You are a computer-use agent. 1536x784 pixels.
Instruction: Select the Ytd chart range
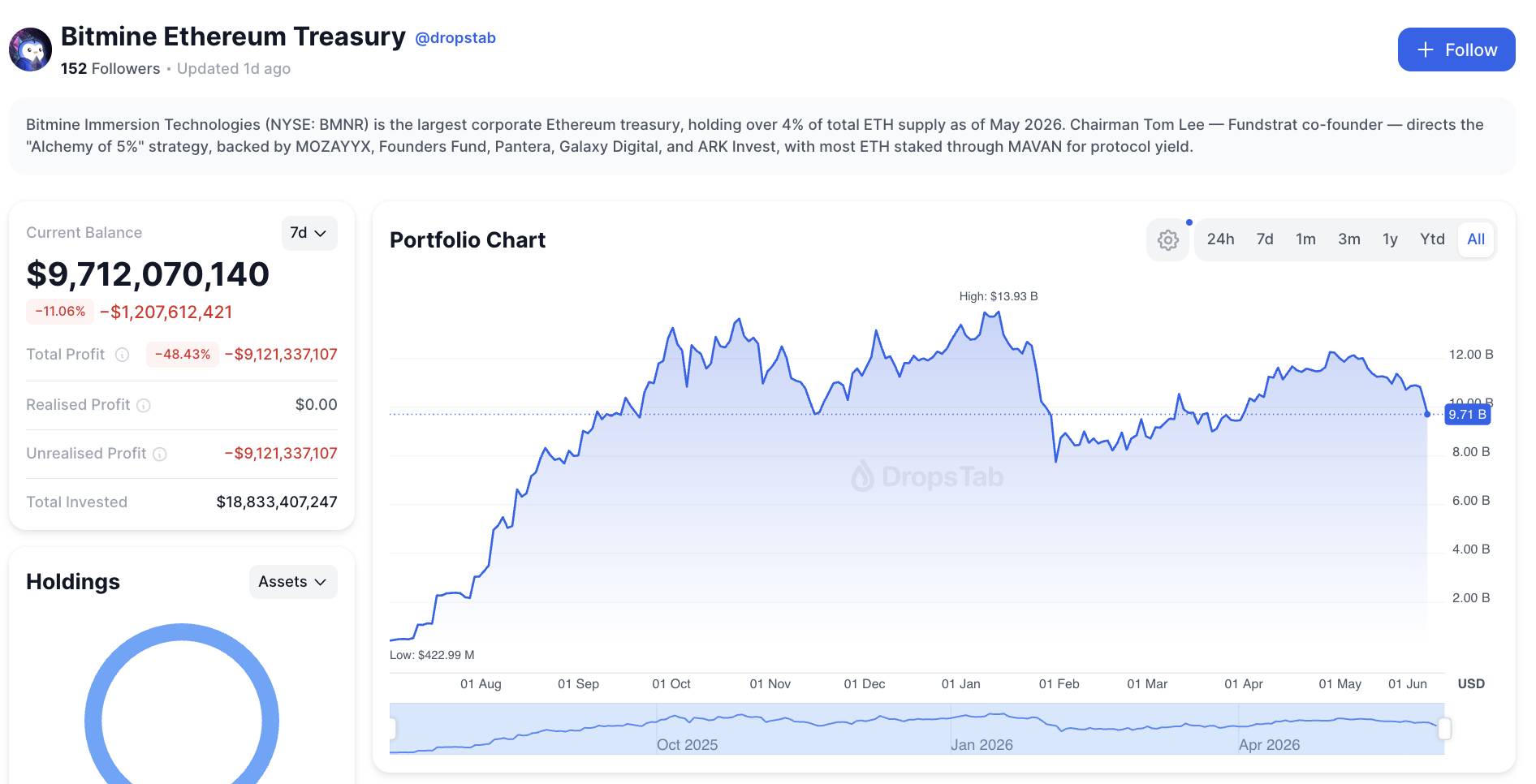point(1432,239)
